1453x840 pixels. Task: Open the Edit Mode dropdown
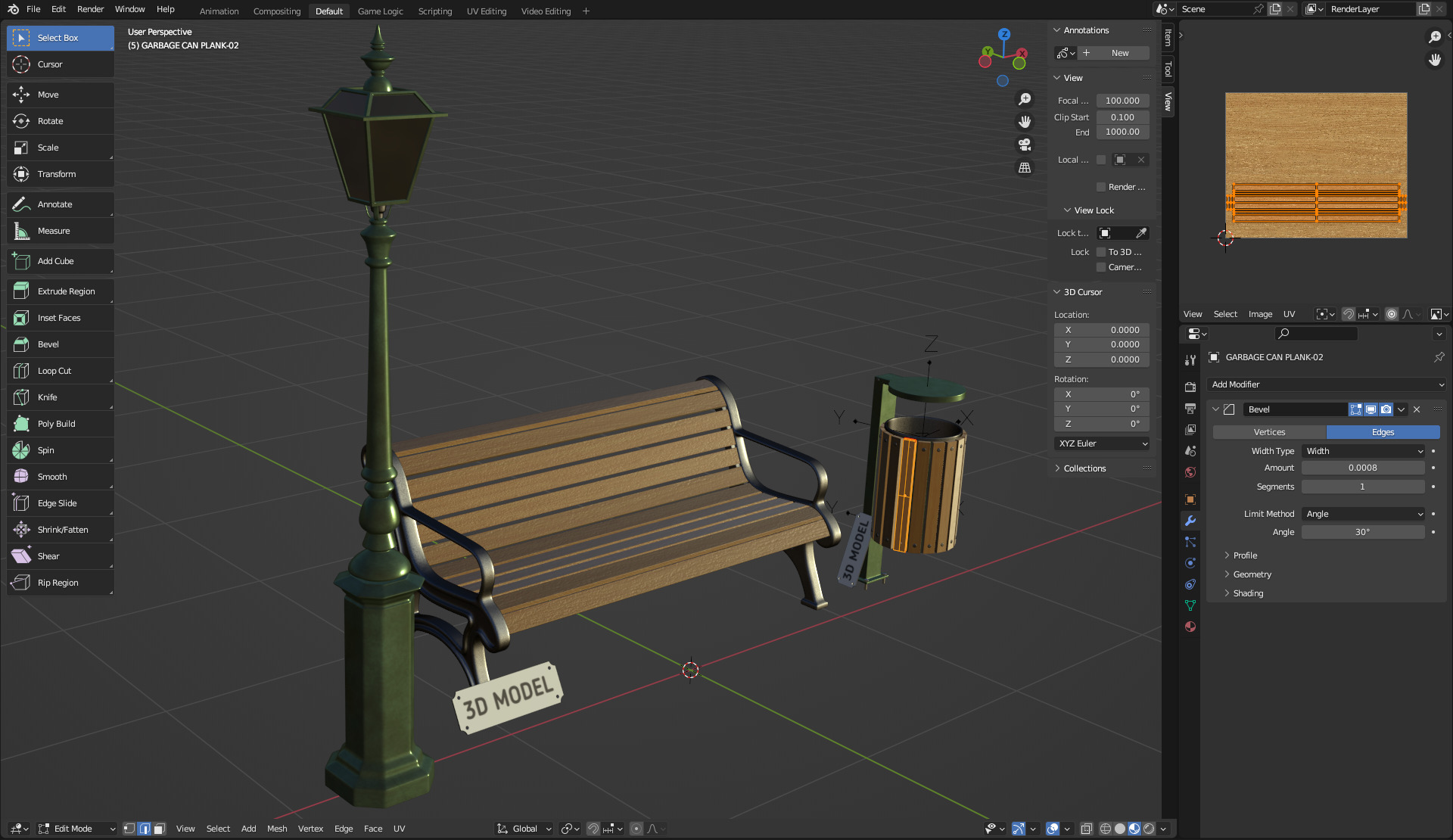pos(77,829)
